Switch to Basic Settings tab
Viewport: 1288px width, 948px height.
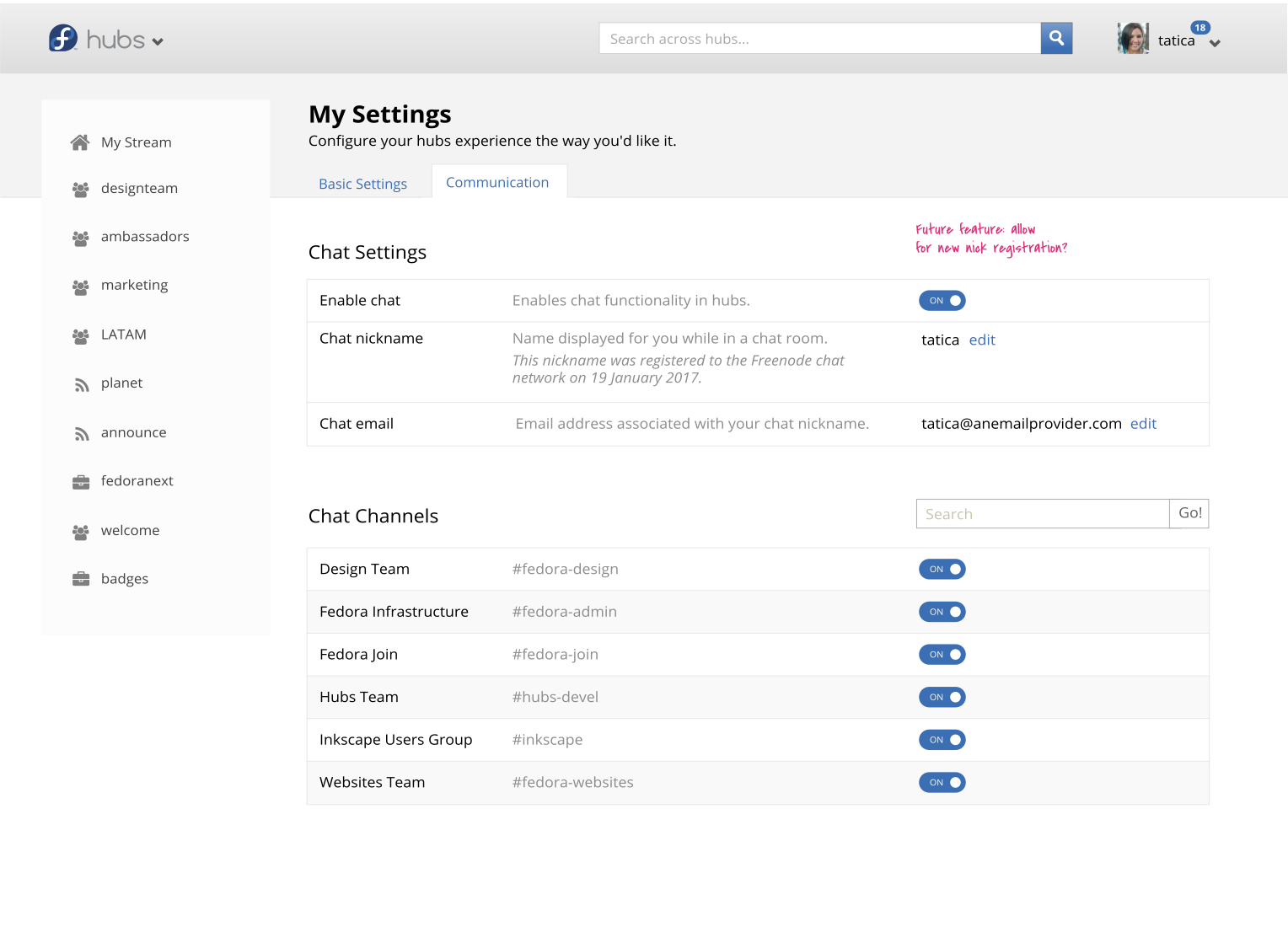tap(362, 184)
